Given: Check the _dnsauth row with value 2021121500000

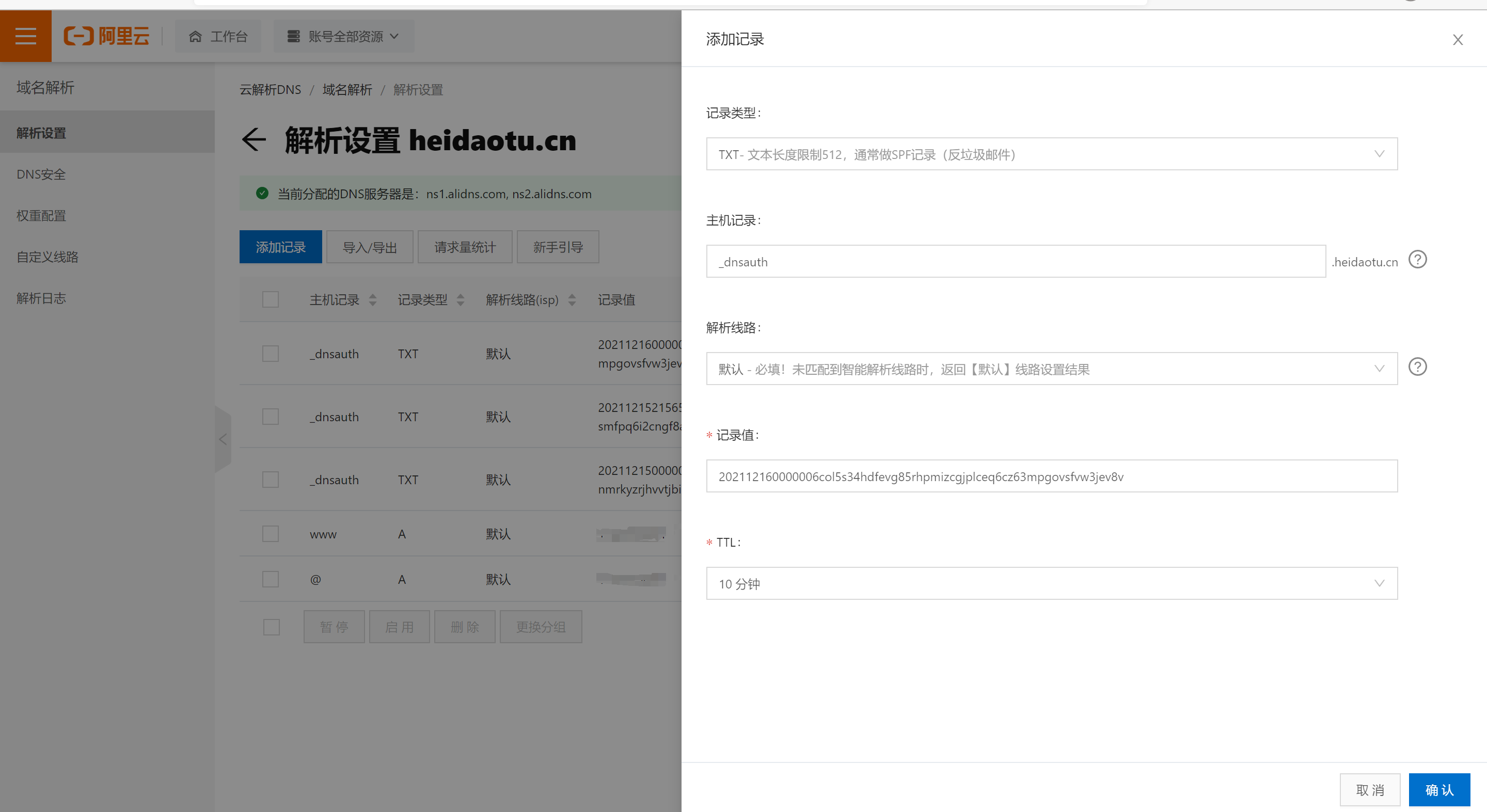Looking at the screenshot, I should (271, 480).
